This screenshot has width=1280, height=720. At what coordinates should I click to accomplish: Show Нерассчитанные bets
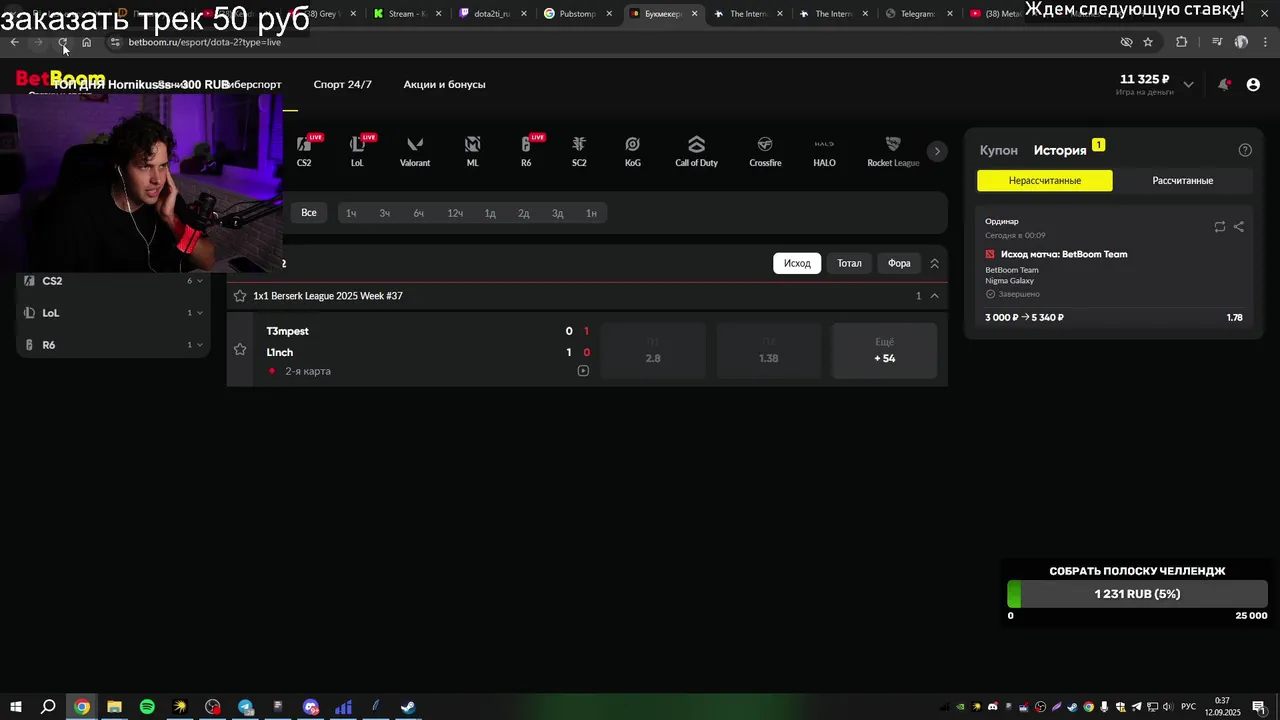(1044, 181)
